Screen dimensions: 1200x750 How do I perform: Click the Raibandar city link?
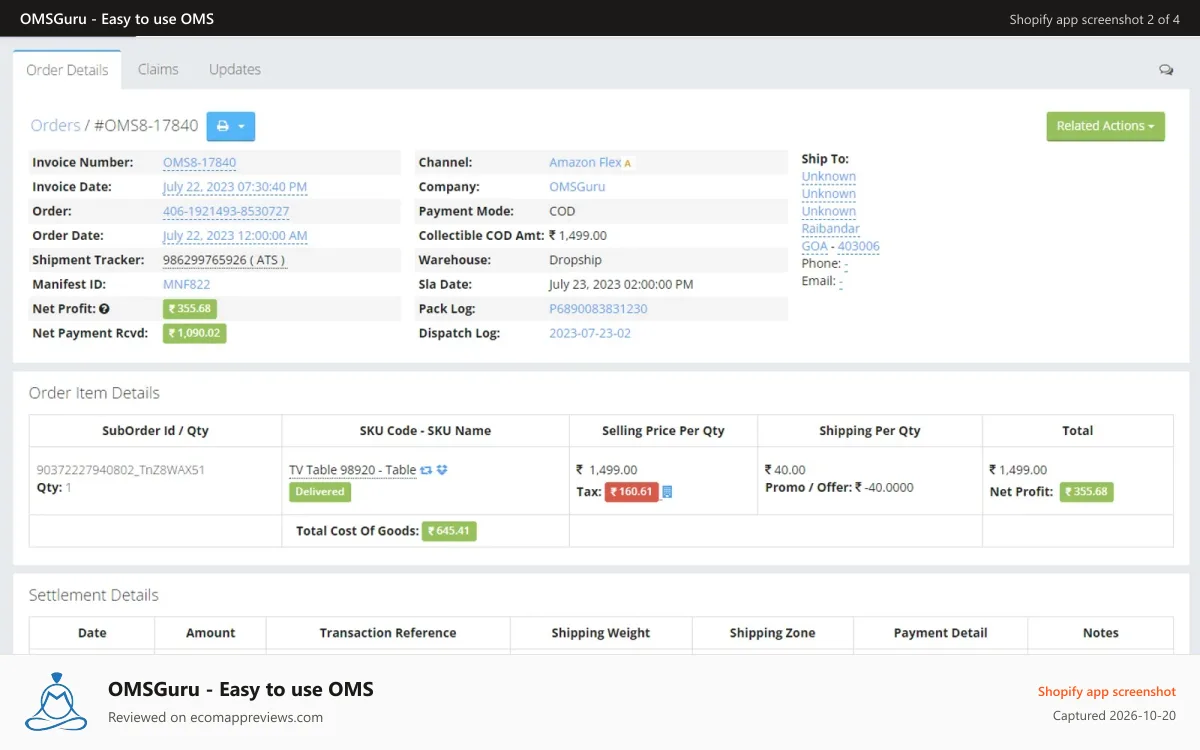coord(830,229)
